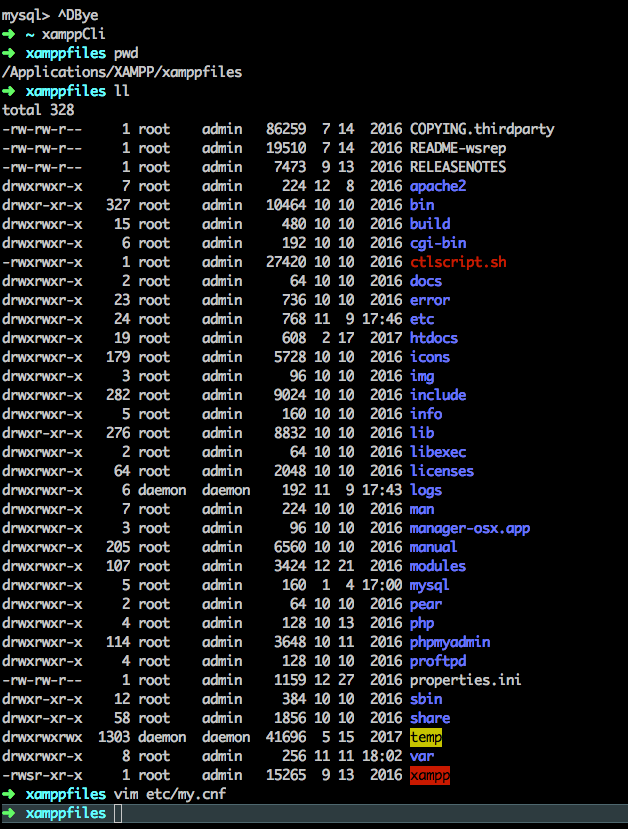
Task: Click the htdocs directory name
Action: pyautogui.click(x=433, y=338)
